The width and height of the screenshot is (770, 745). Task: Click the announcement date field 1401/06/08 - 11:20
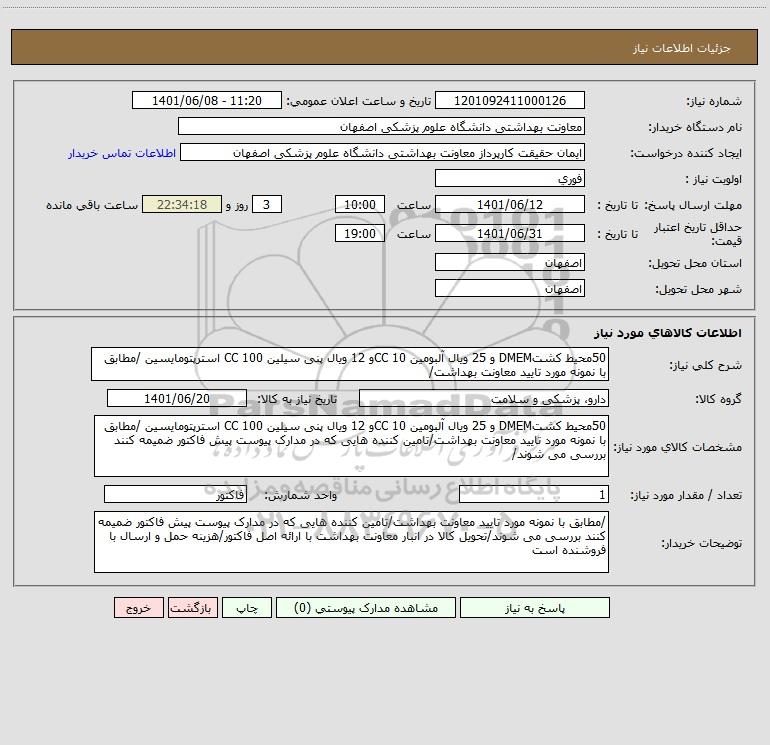(x=207, y=101)
